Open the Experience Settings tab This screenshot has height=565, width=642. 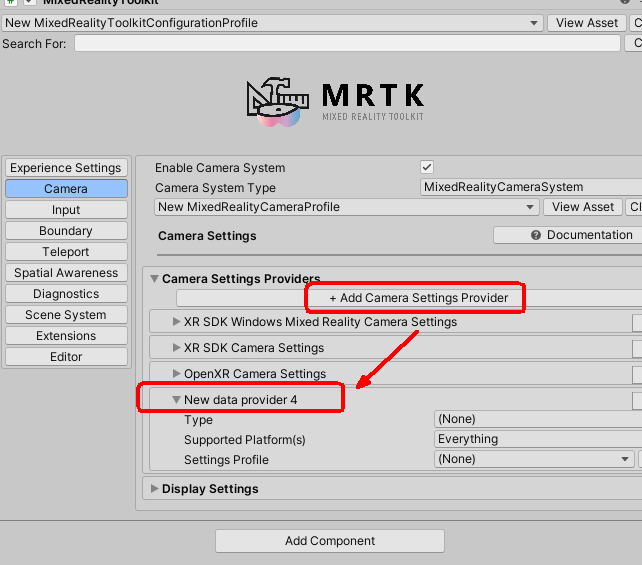pos(66,168)
